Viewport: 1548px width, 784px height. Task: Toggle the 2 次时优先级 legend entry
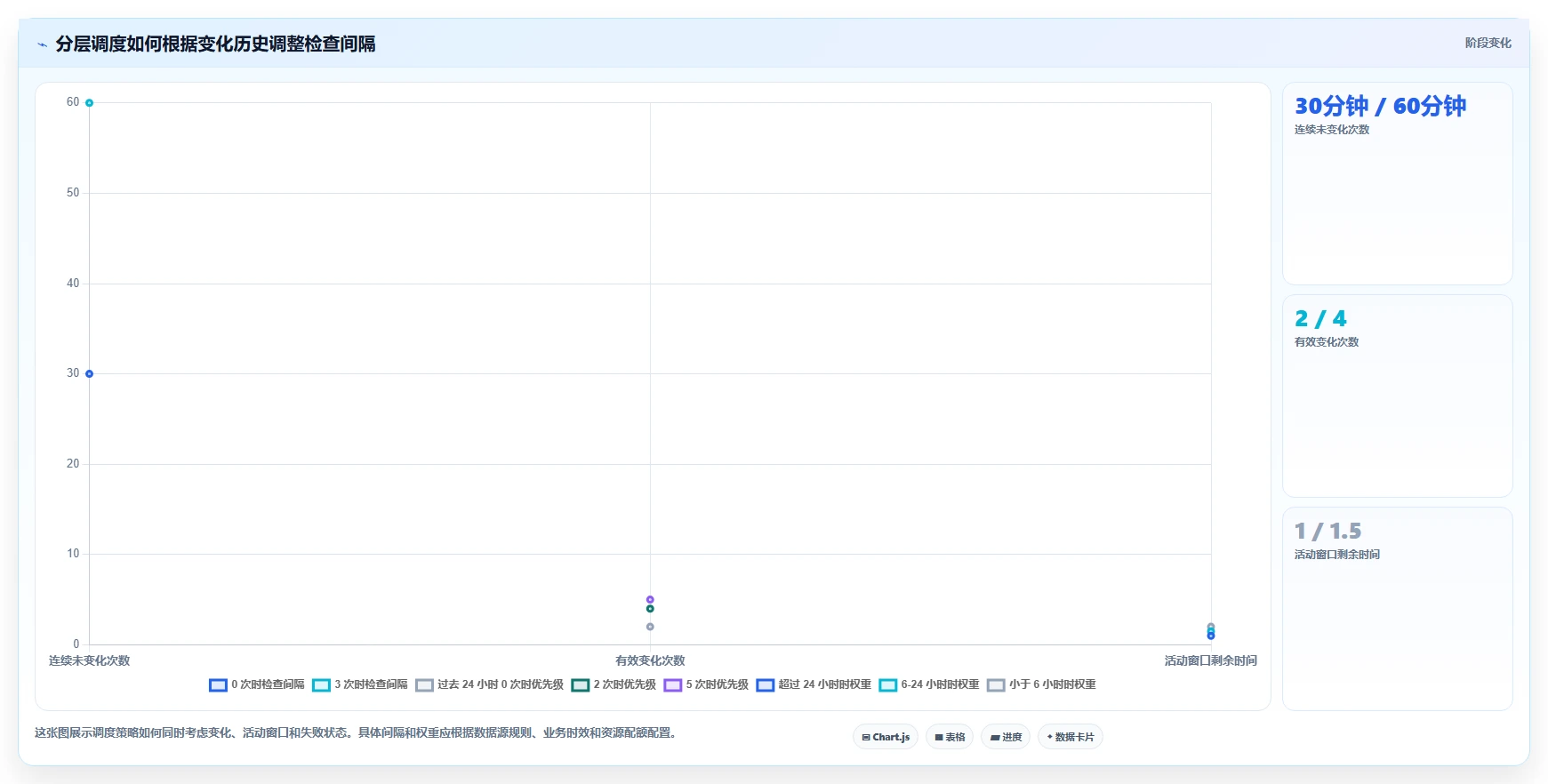point(614,684)
